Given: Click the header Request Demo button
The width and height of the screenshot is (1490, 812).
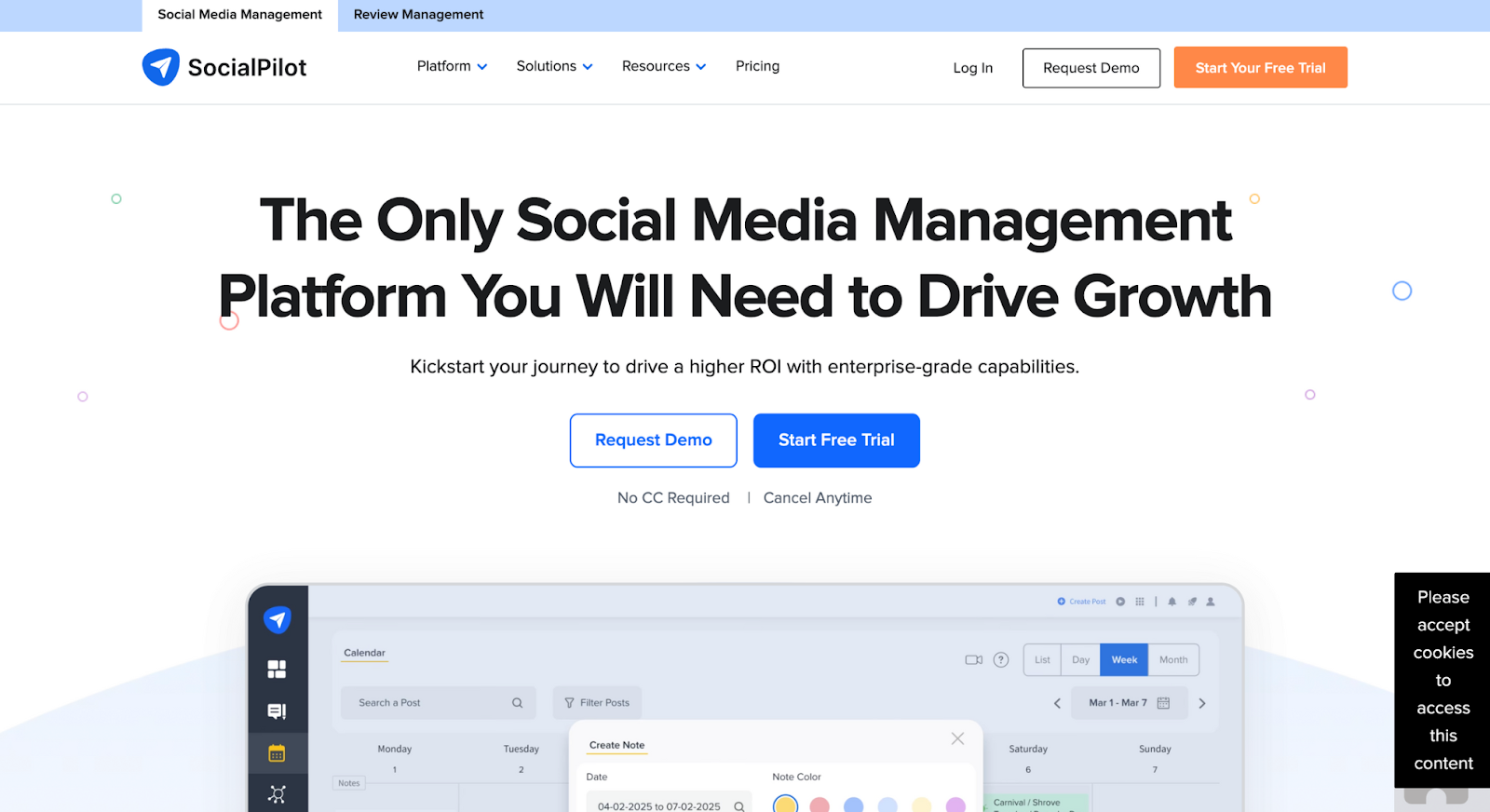Looking at the screenshot, I should coord(1090,68).
